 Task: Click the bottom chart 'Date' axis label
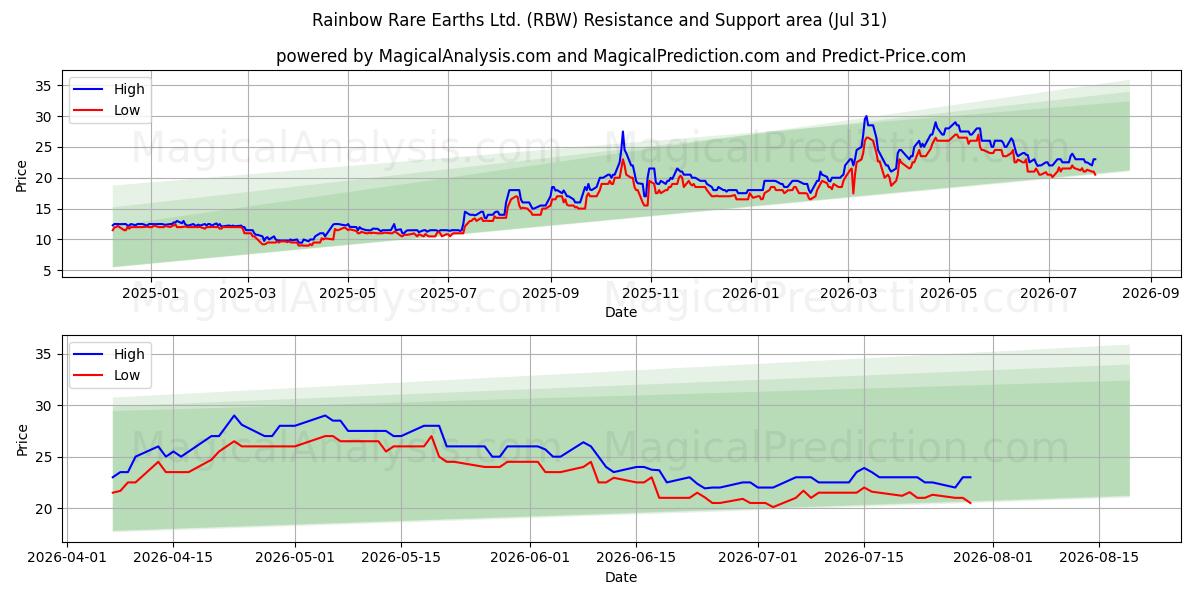click(x=621, y=577)
